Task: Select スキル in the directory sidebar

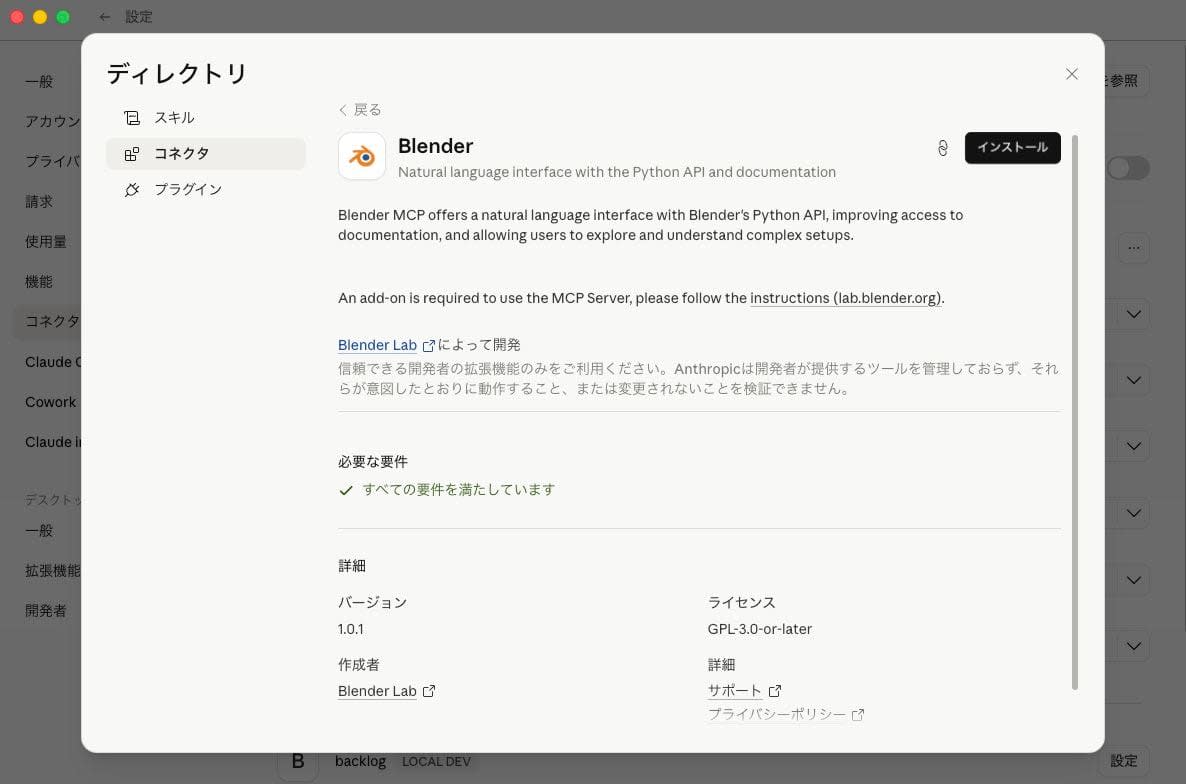Action: (x=174, y=117)
